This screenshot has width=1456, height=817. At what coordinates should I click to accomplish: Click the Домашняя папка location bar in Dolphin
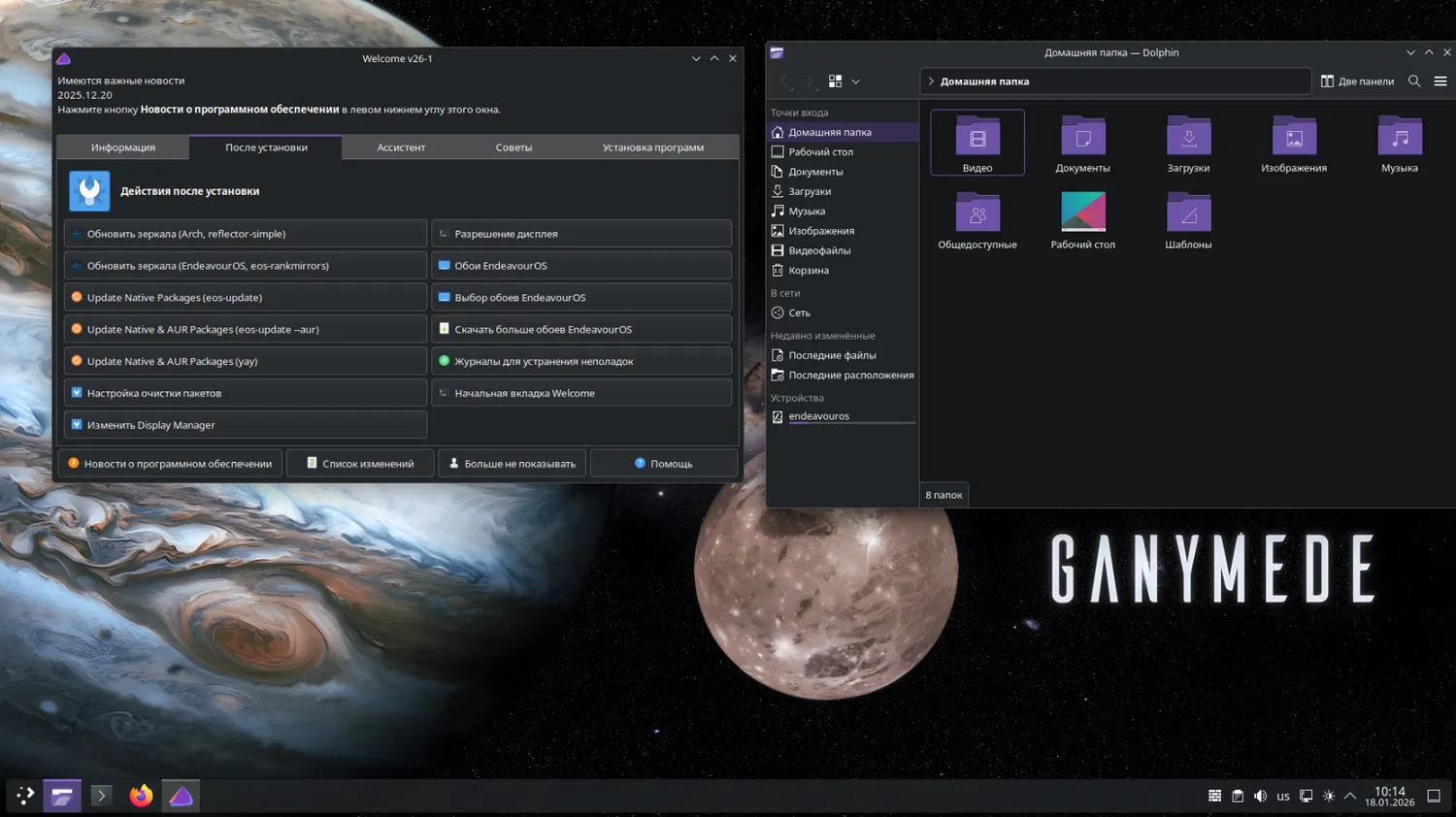(1115, 82)
